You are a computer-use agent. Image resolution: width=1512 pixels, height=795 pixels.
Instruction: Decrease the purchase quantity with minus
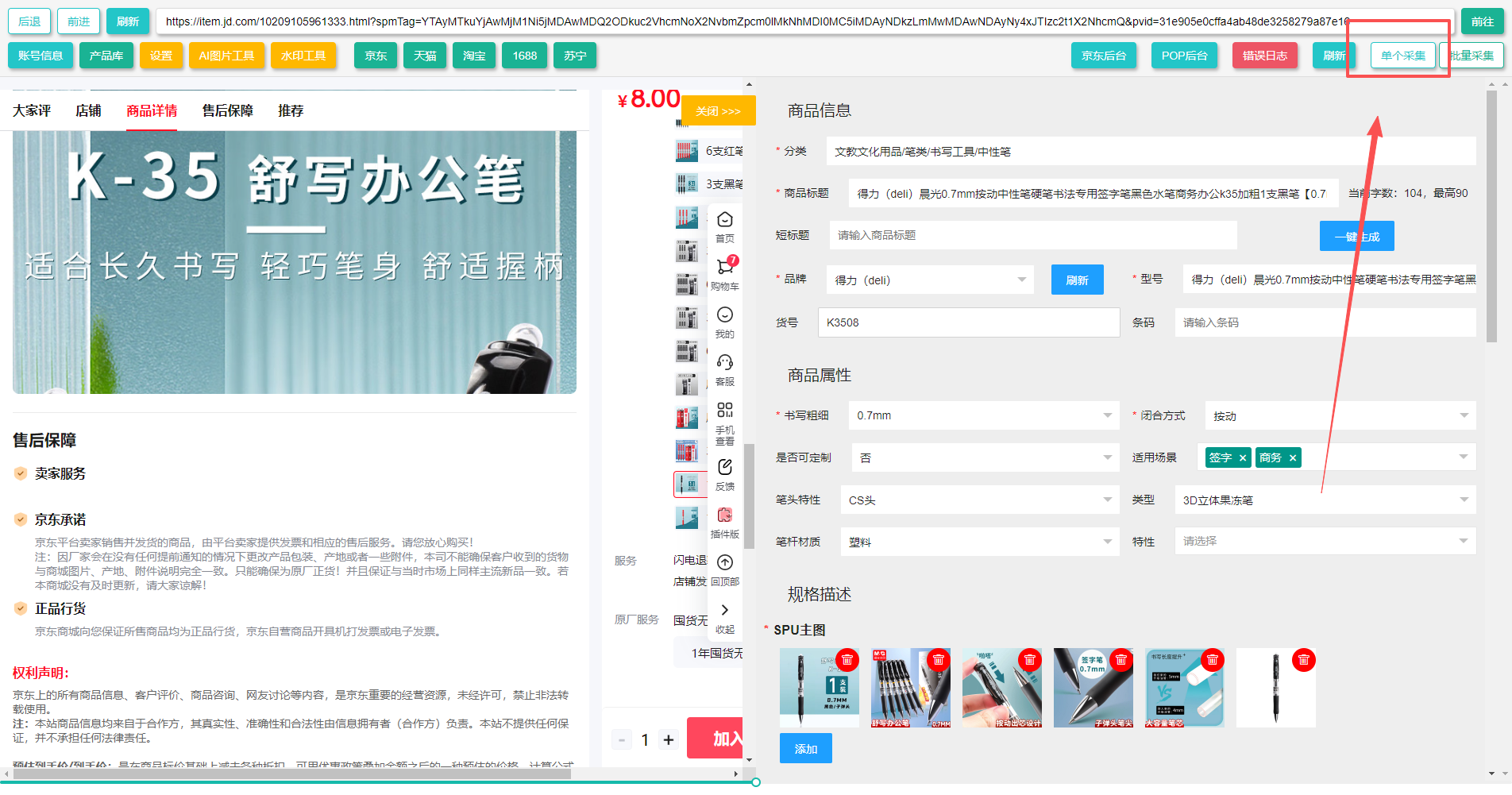[622, 739]
